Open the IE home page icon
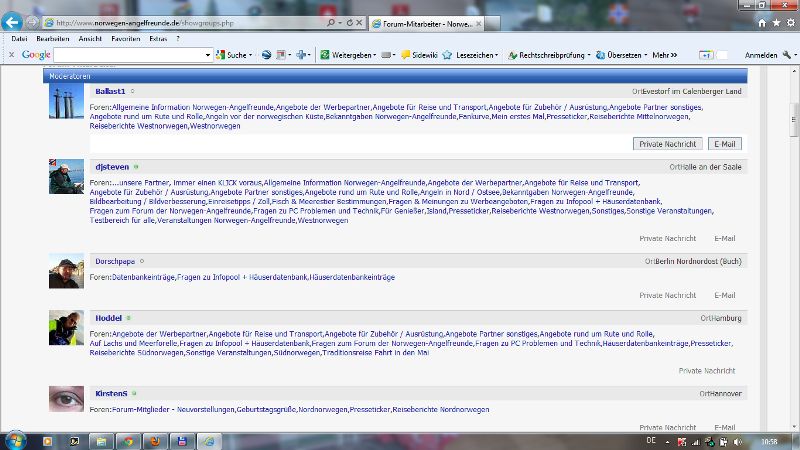The image size is (800, 450). coord(763,22)
